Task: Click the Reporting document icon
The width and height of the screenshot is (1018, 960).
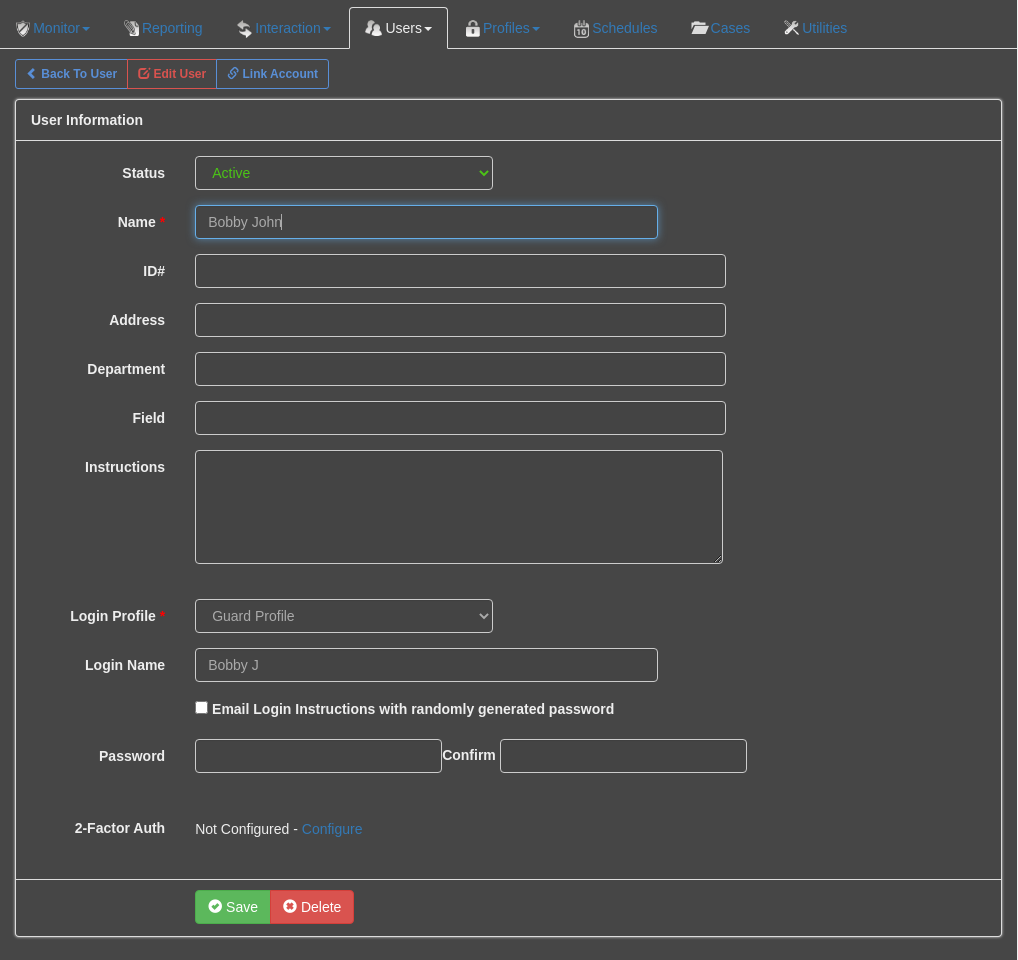Action: pyautogui.click(x=132, y=29)
